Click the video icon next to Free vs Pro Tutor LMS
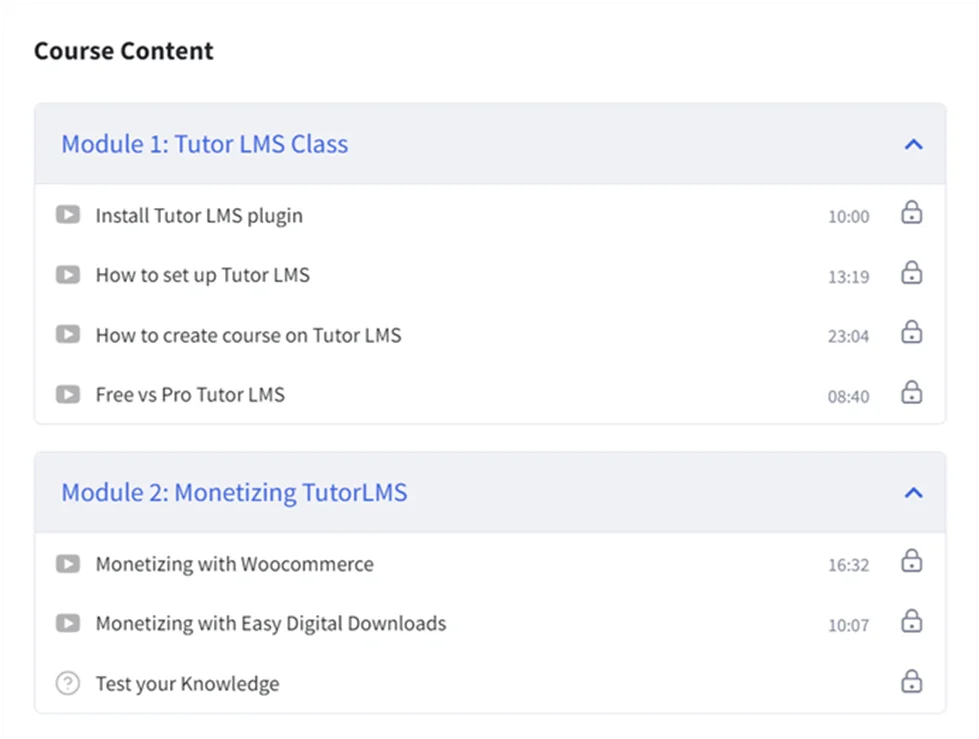This screenshot has height=739, width=979. (x=67, y=394)
